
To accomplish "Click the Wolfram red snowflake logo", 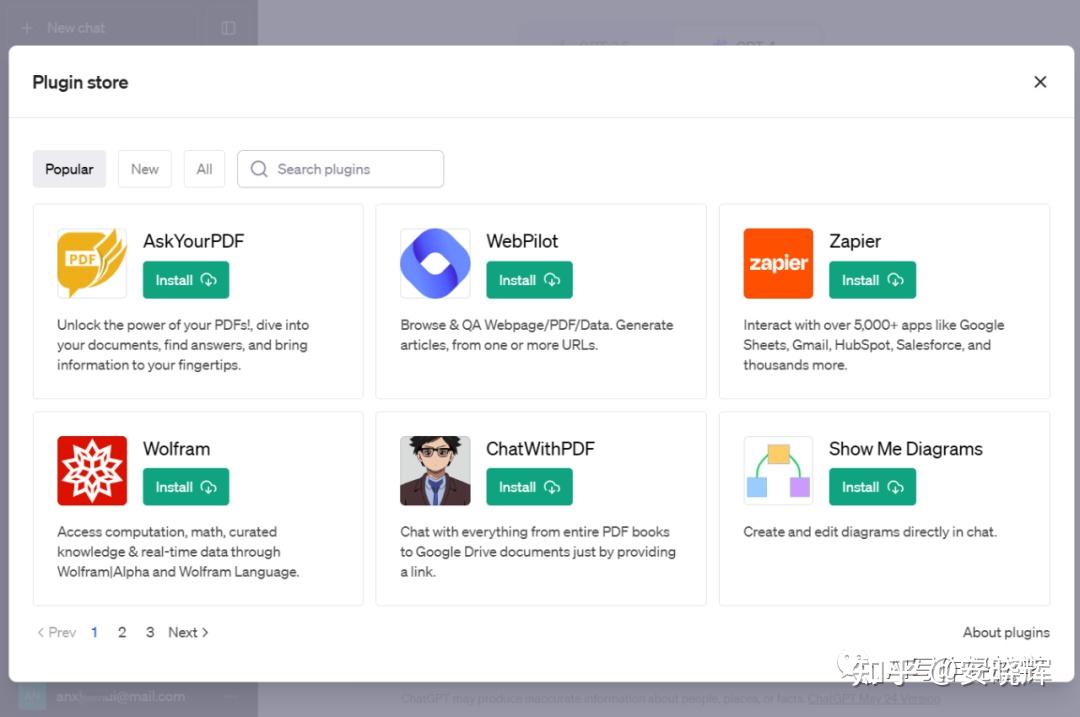I will [x=92, y=470].
